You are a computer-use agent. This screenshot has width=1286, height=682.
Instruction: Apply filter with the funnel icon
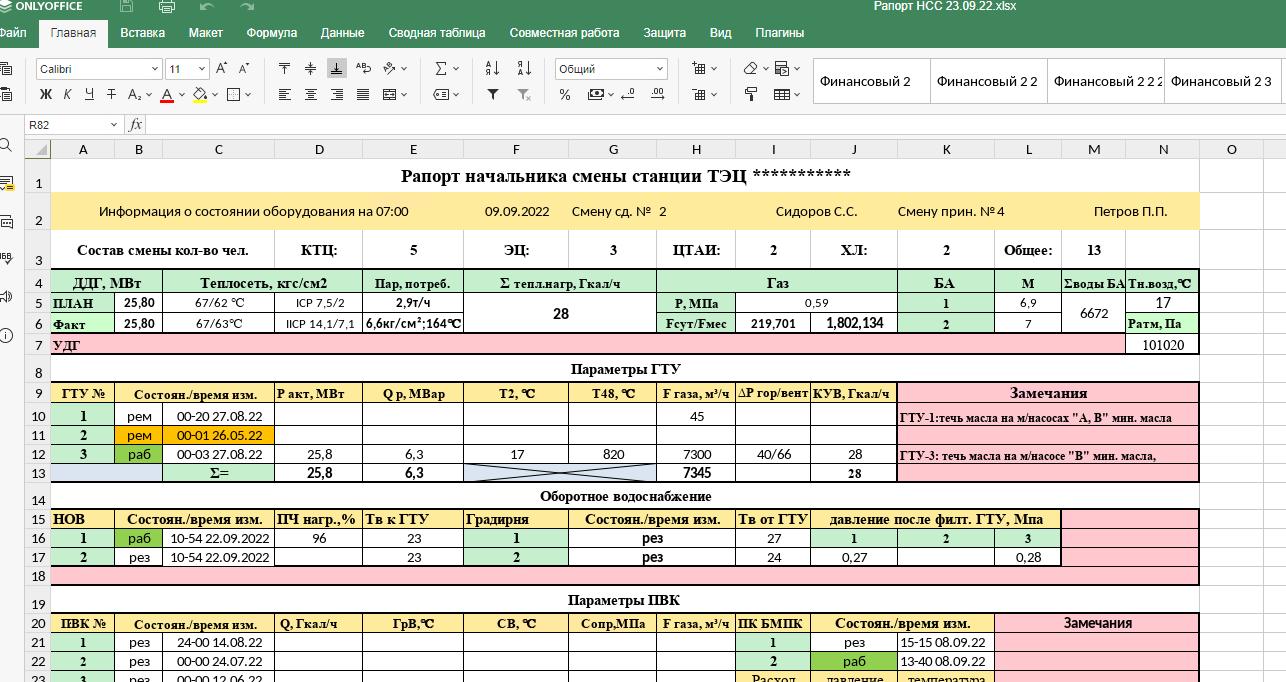click(492, 95)
